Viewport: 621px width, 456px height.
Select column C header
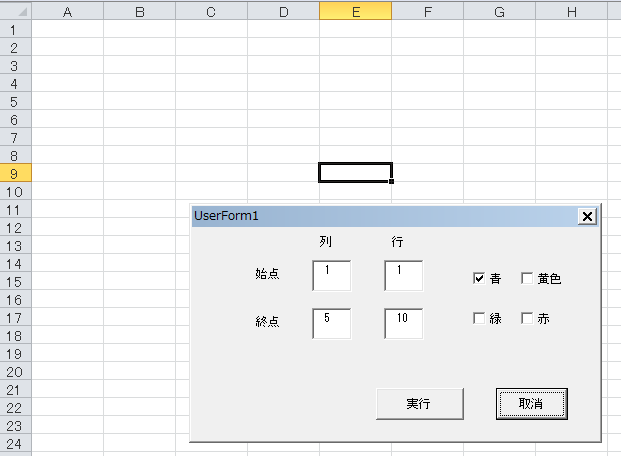tap(211, 12)
